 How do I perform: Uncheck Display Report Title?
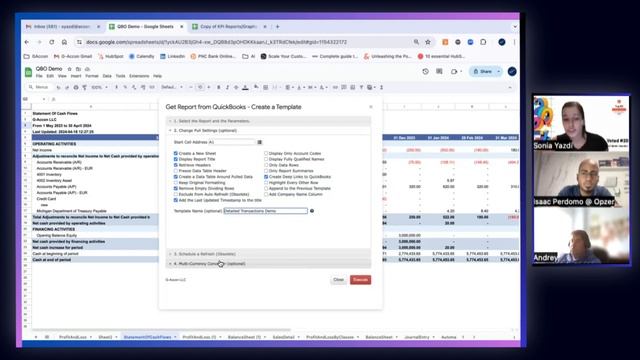point(176,159)
